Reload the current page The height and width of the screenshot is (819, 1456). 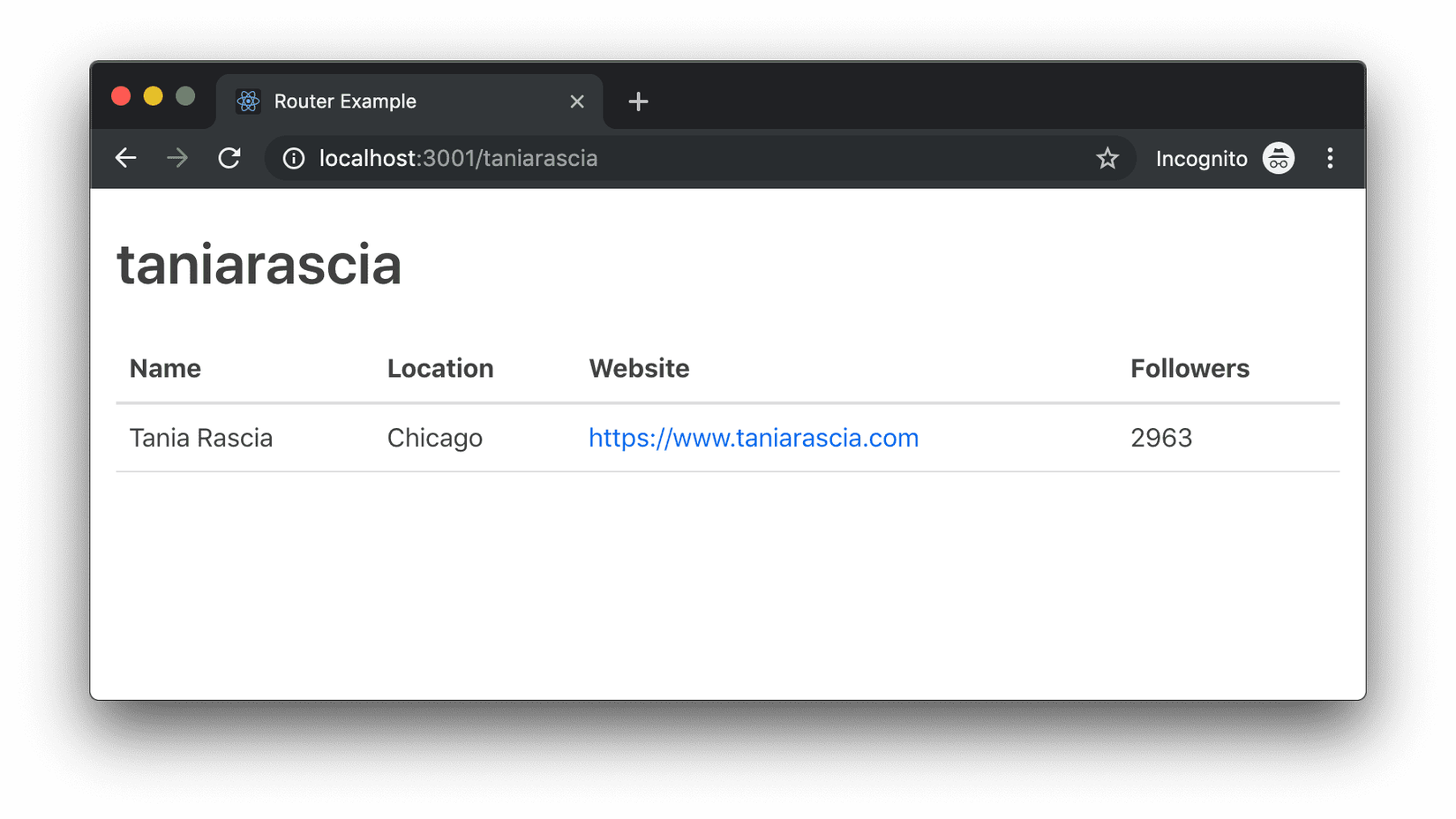point(229,158)
